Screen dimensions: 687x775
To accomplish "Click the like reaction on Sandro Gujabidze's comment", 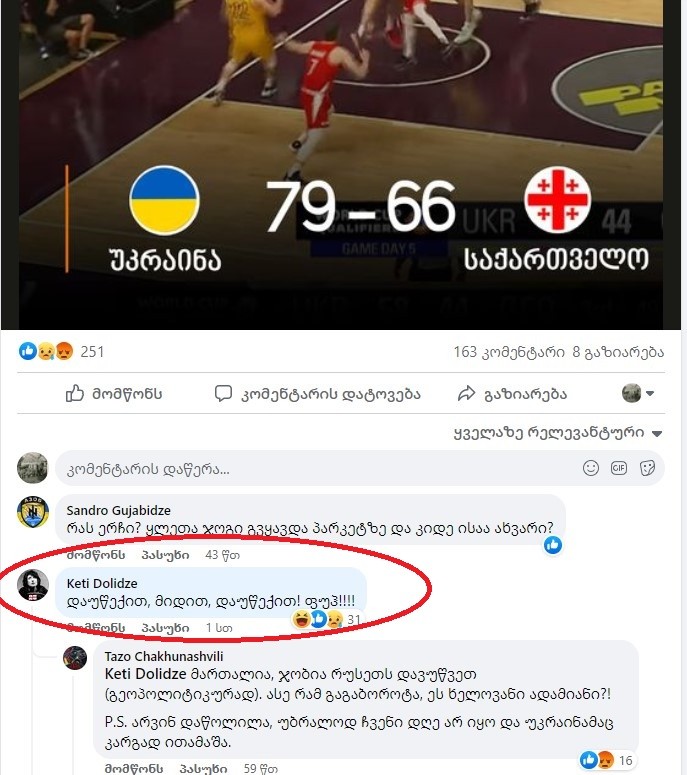I will 553,545.
